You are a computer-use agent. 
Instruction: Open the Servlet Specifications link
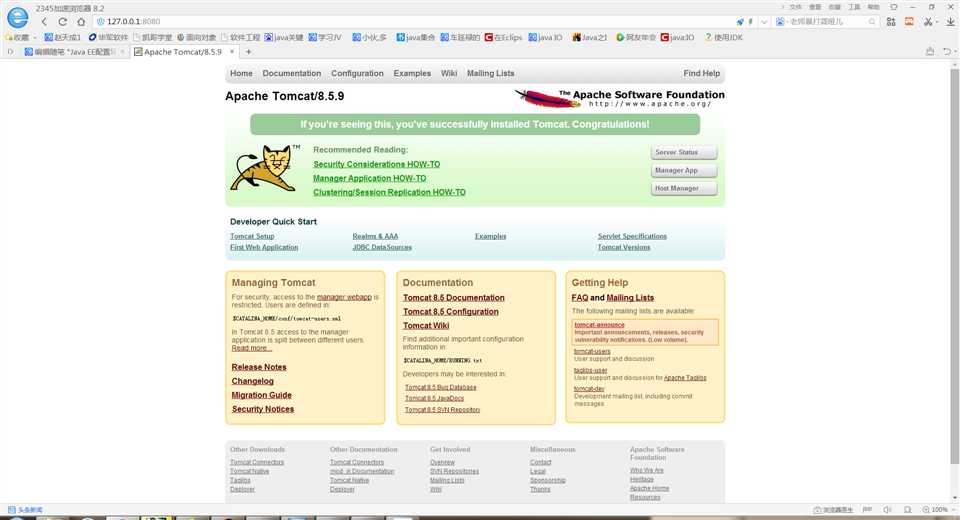[632, 236]
